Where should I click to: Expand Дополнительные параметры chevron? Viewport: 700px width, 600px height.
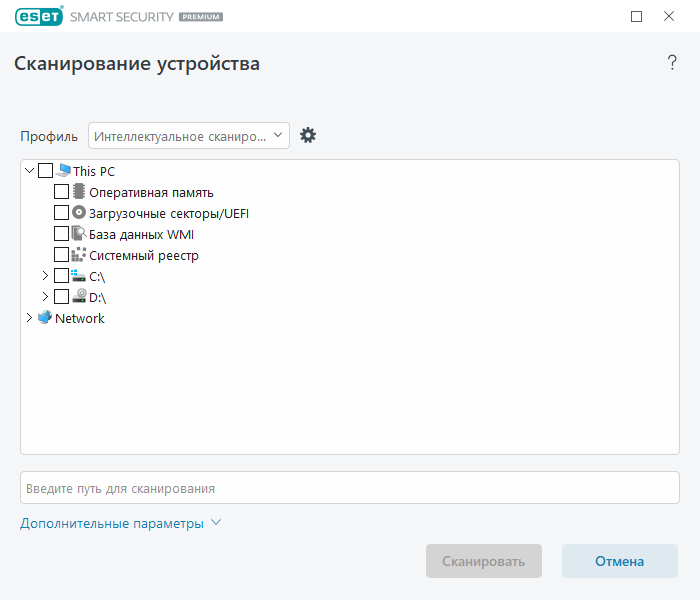[216, 522]
